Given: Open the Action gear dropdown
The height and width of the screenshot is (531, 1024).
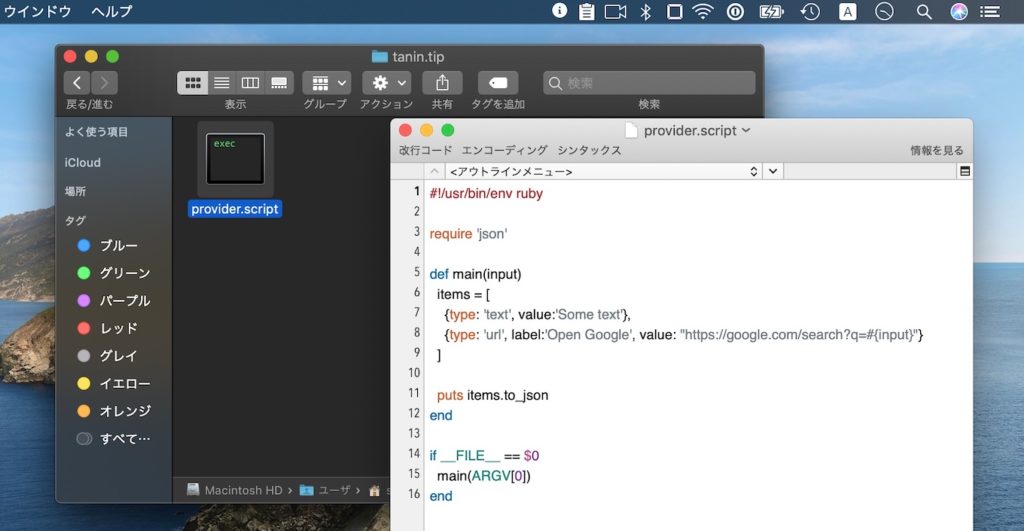Looking at the screenshot, I should click(386, 83).
